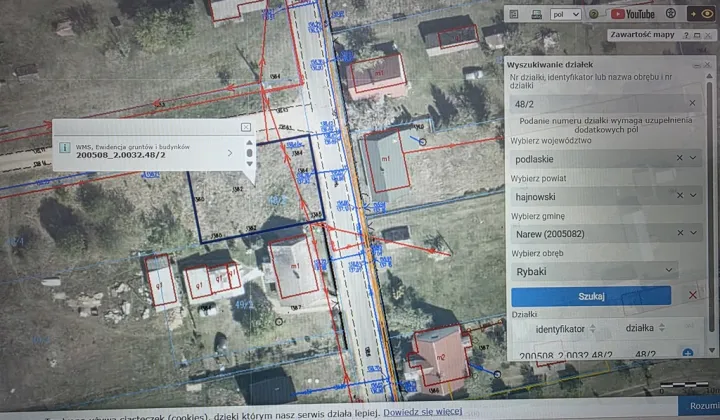The width and height of the screenshot is (720, 420).
Task: Sort results by działka column
Action: pos(645,328)
